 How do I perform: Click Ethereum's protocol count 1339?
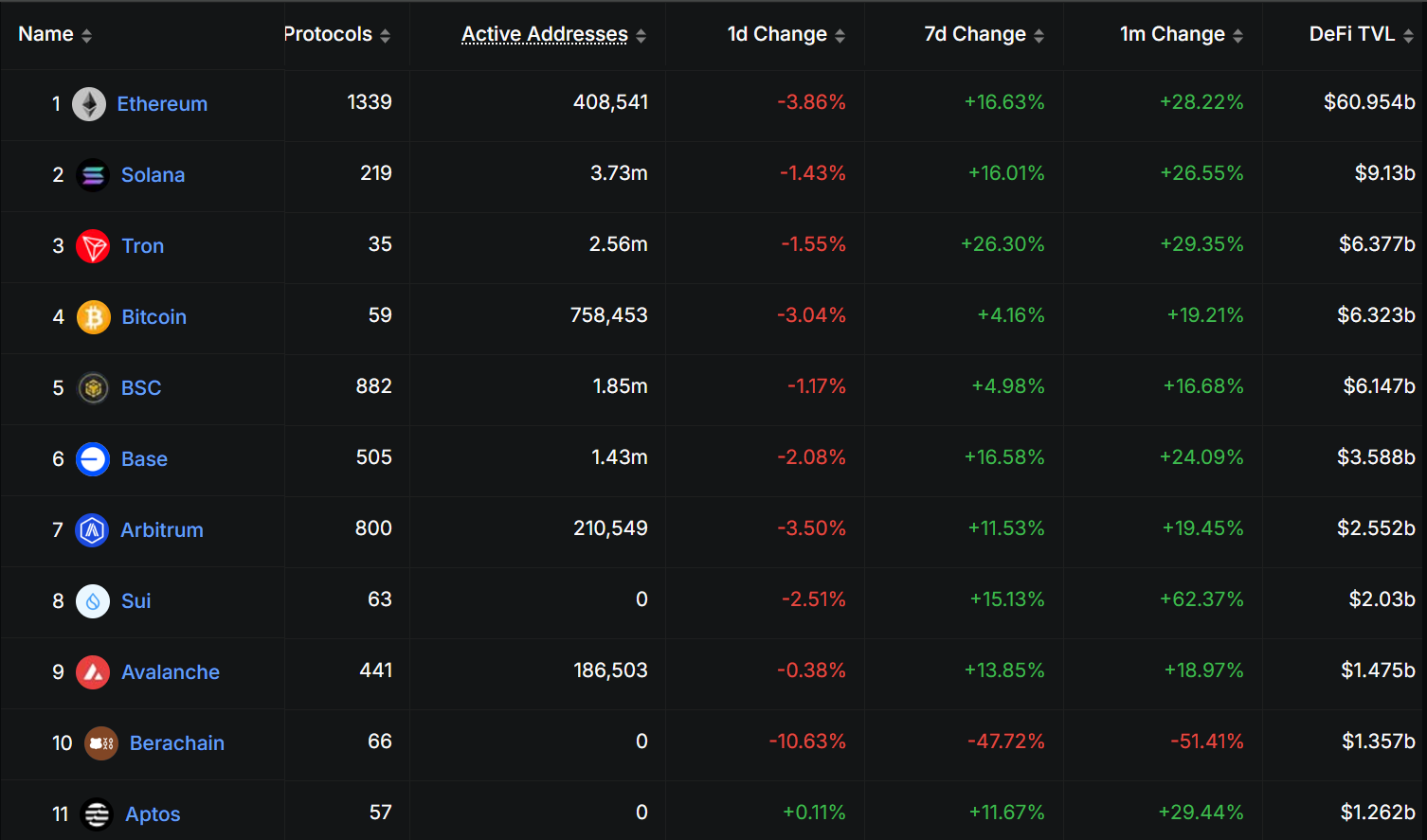coord(370,102)
